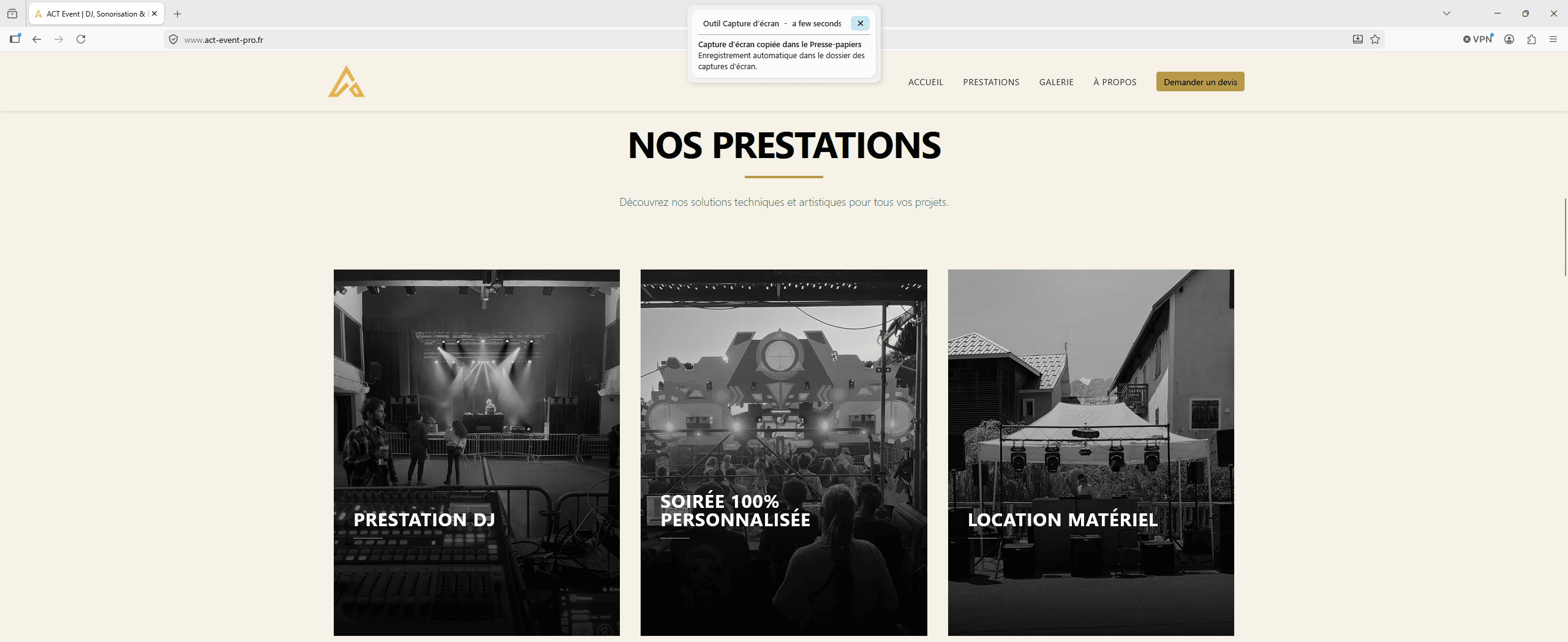Minimize the browser window
Viewport: 1568px width, 642px height.
(x=1498, y=13)
